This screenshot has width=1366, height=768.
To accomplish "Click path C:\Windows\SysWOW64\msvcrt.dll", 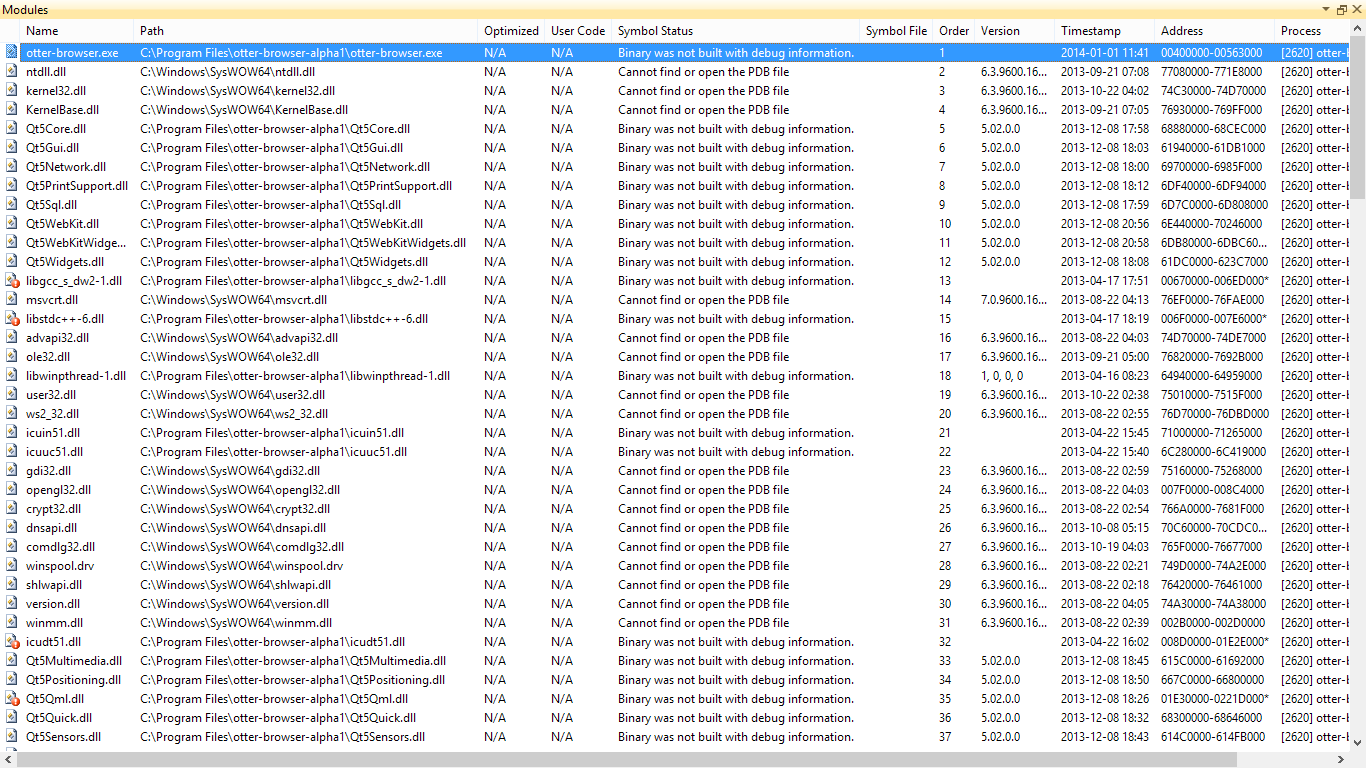I will pos(233,300).
